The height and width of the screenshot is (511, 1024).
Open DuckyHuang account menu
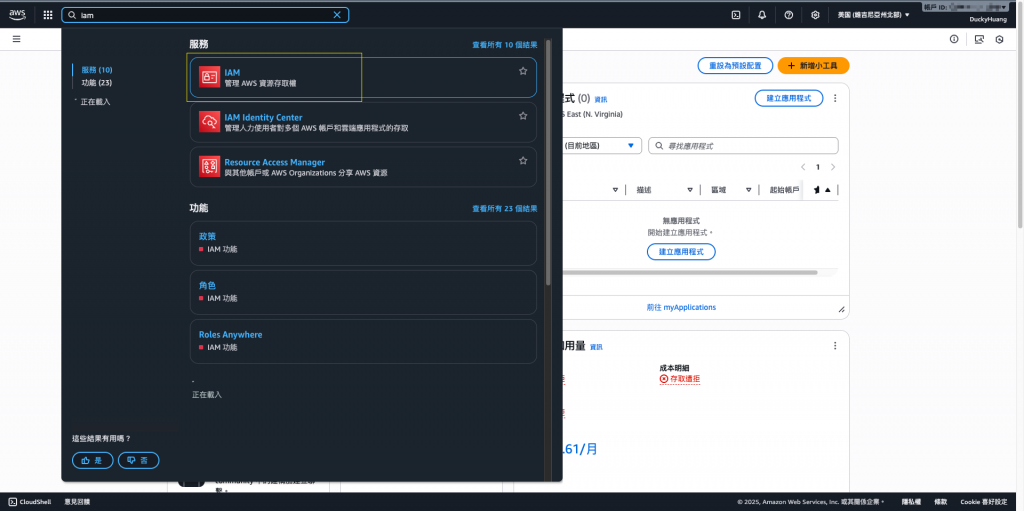pyautogui.click(x=986, y=20)
